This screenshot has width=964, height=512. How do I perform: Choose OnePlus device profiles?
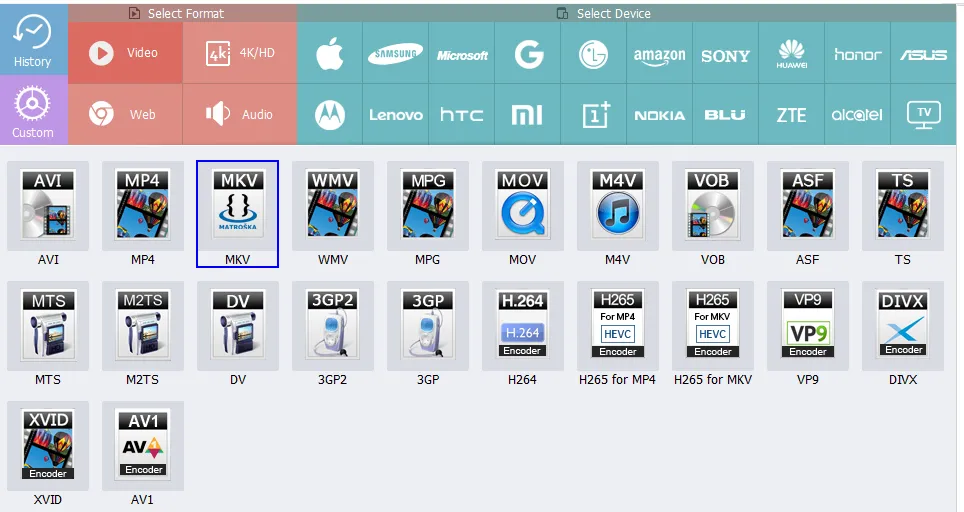coord(593,114)
